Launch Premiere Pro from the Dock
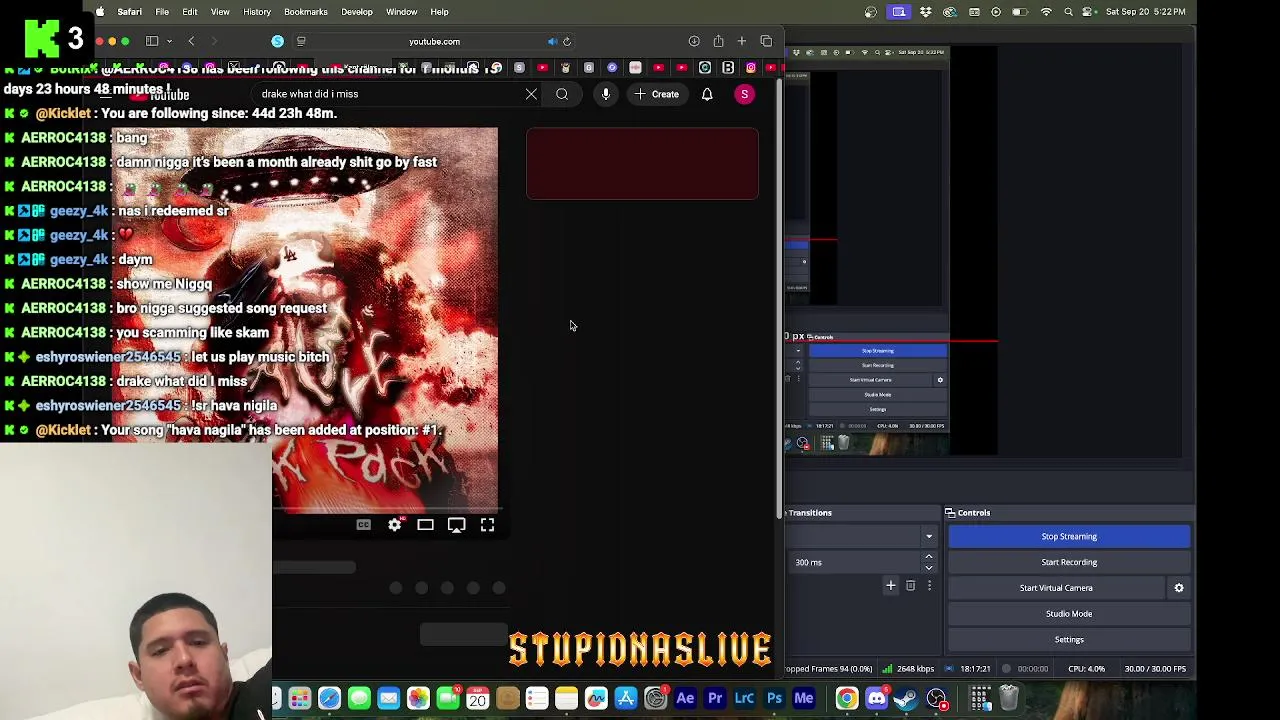 point(715,698)
